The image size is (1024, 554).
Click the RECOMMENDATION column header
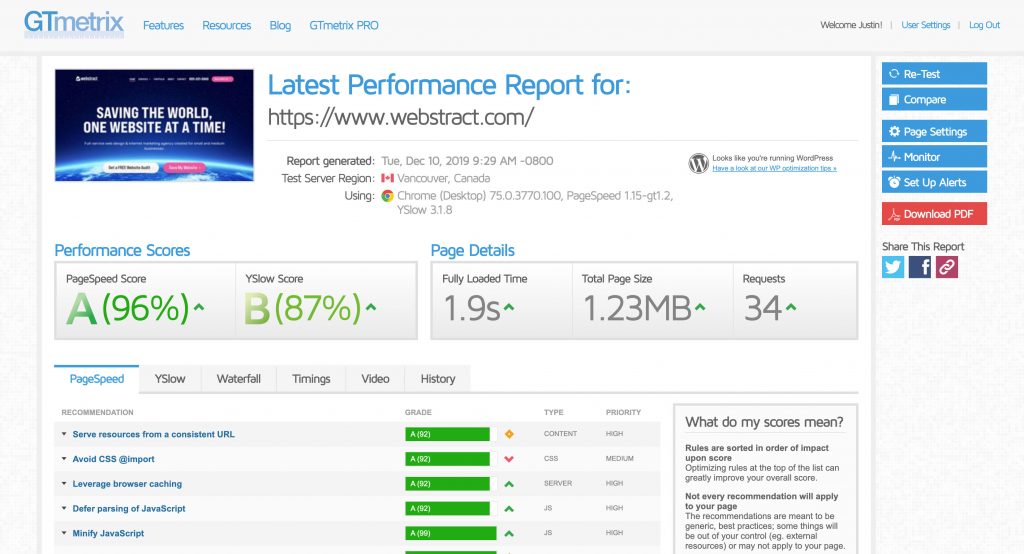coord(97,412)
